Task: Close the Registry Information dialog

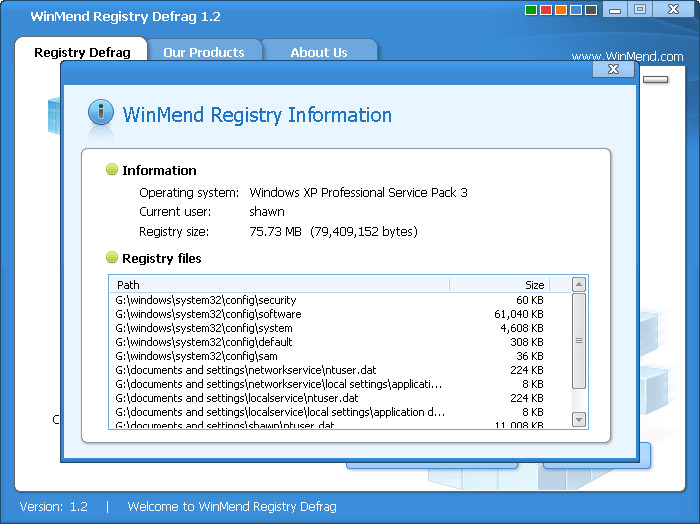Action: coord(613,69)
